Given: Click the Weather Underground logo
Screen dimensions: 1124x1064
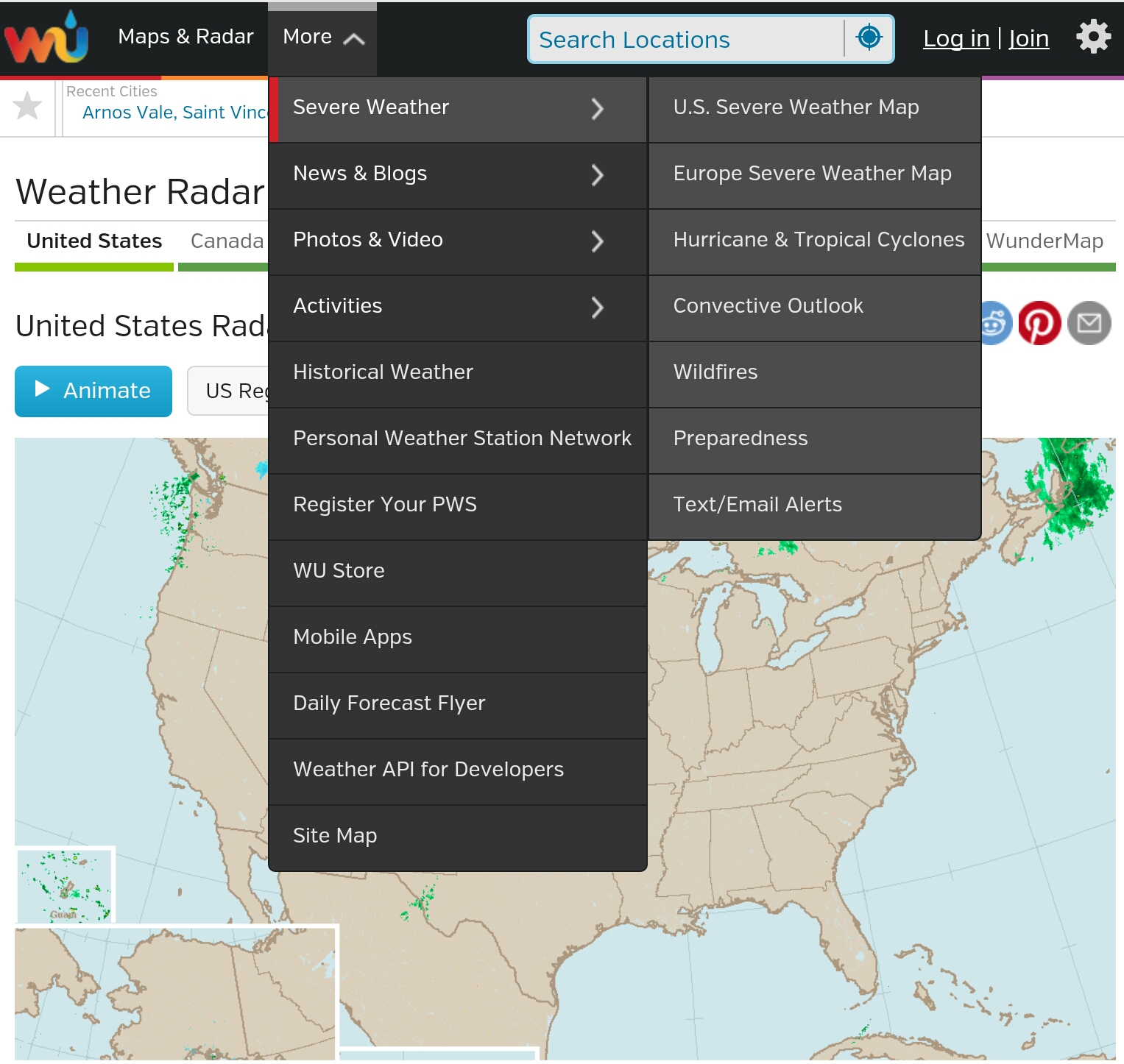Looking at the screenshot, I should point(46,38).
